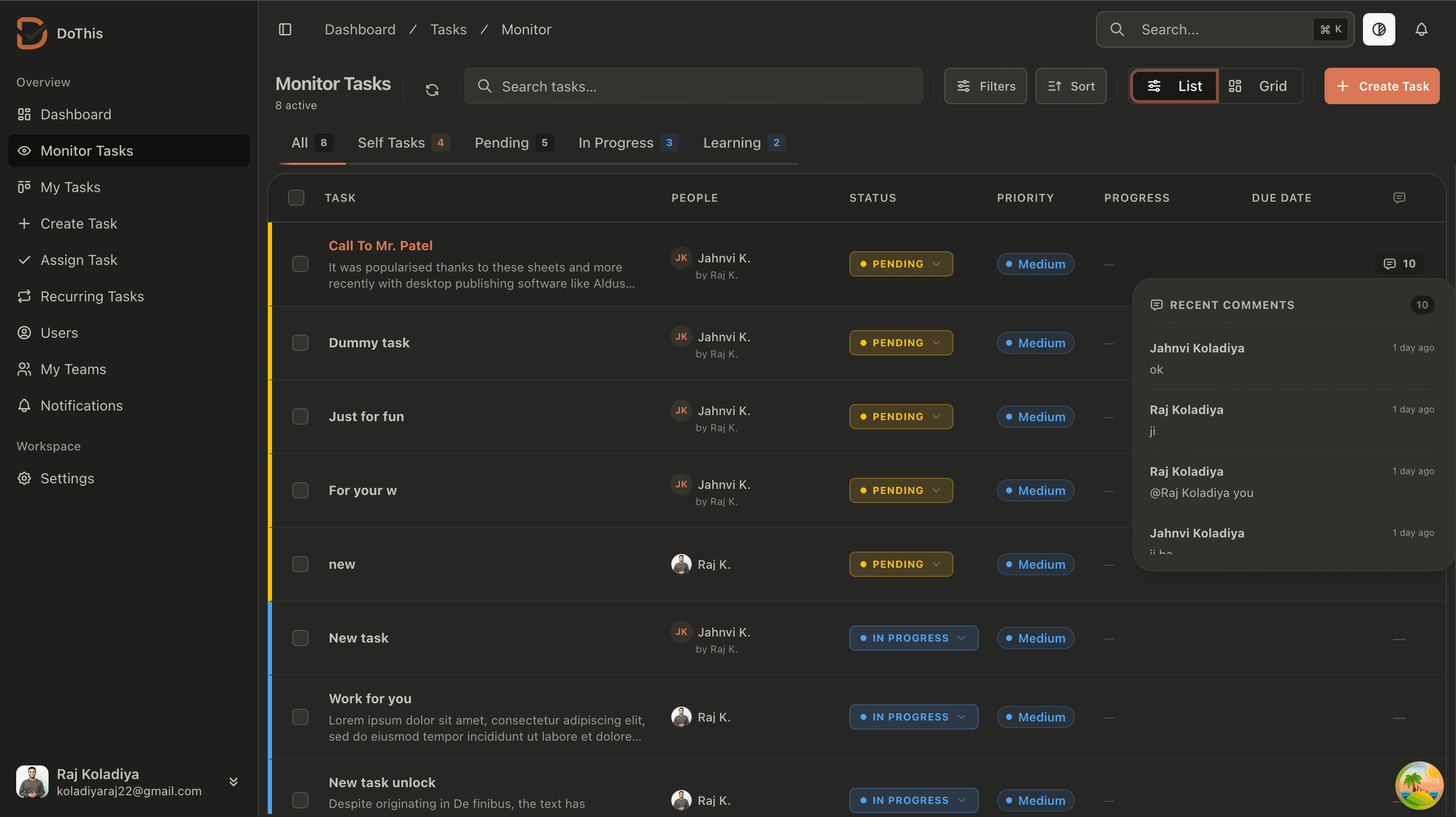Click the Recent Comments panel icon
The image size is (1456, 817).
tap(1156, 305)
